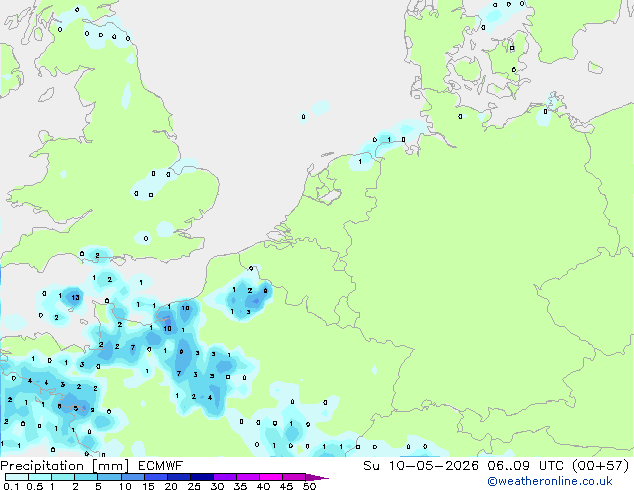Click the weatheronline.co.uk copyright link

pyautogui.click(x=549, y=481)
